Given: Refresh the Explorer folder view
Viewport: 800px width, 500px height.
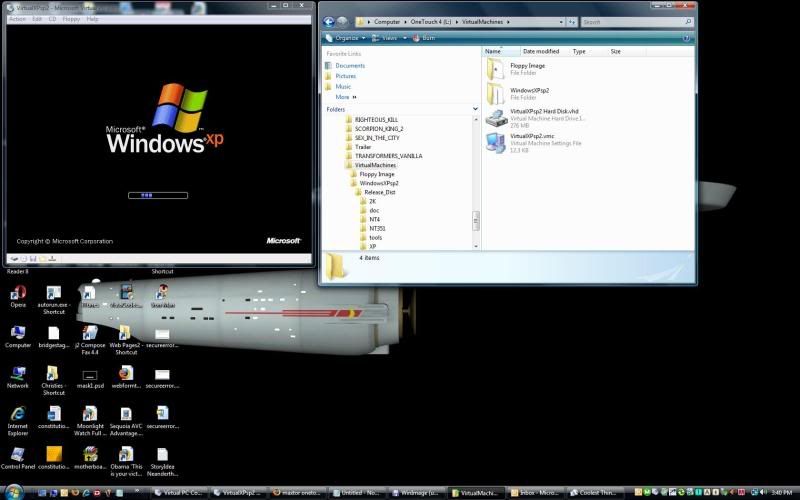Looking at the screenshot, I should click(571, 22).
